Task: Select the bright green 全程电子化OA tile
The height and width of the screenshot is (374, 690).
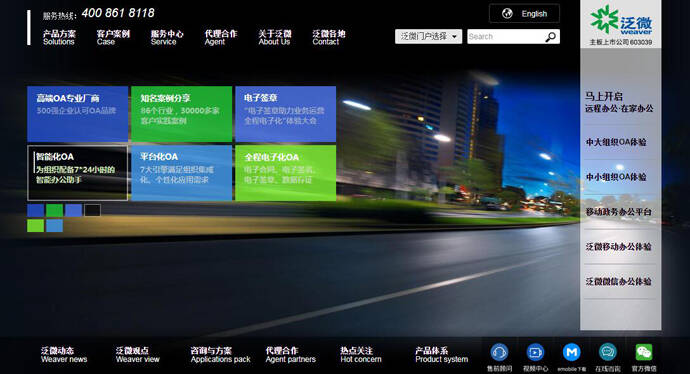Action: click(286, 173)
